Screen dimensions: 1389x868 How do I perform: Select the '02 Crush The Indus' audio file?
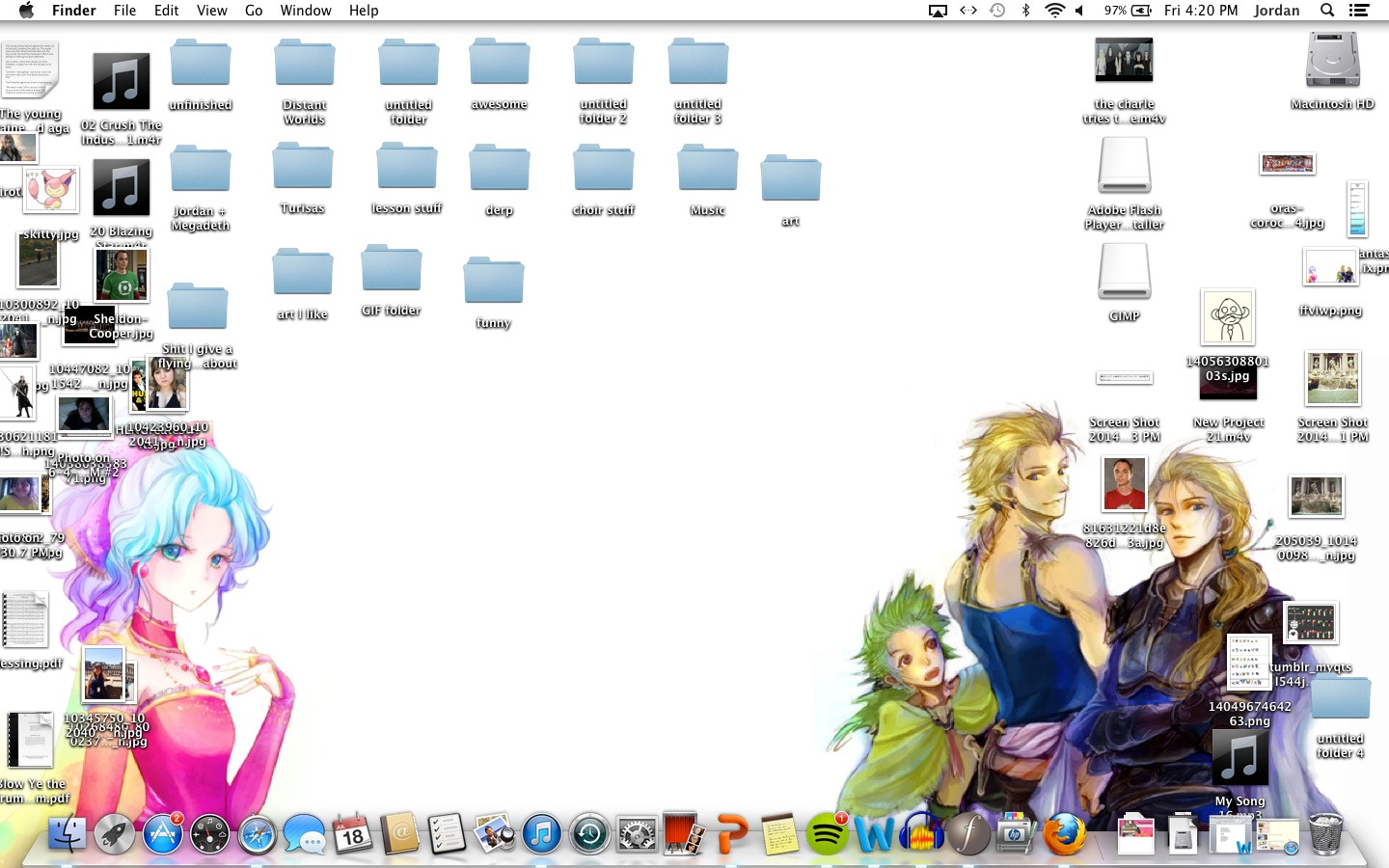[x=122, y=82]
